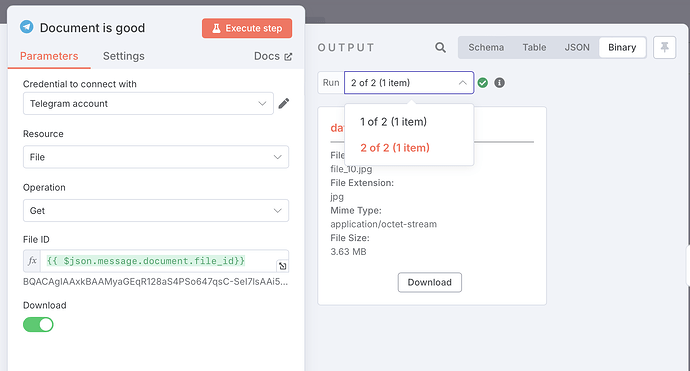The image size is (690, 371).
Task: Switch output view to JSON
Action: click(x=577, y=47)
